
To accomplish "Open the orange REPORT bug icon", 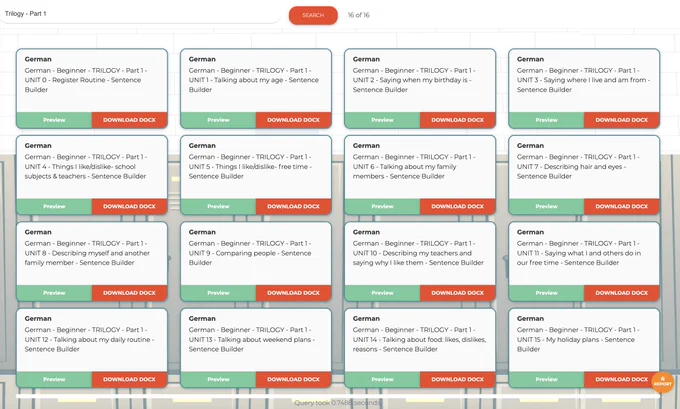I will coord(662,382).
